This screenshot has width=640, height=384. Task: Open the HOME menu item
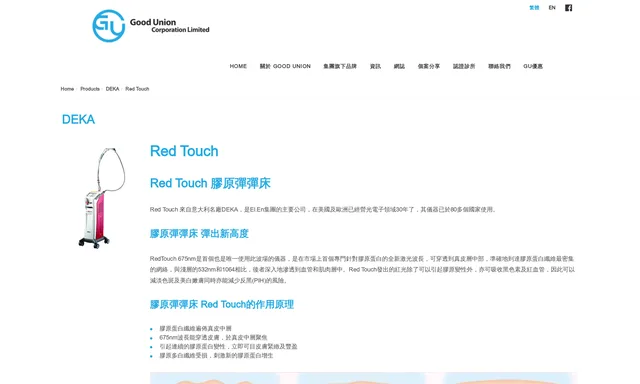(x=238, y=66)
